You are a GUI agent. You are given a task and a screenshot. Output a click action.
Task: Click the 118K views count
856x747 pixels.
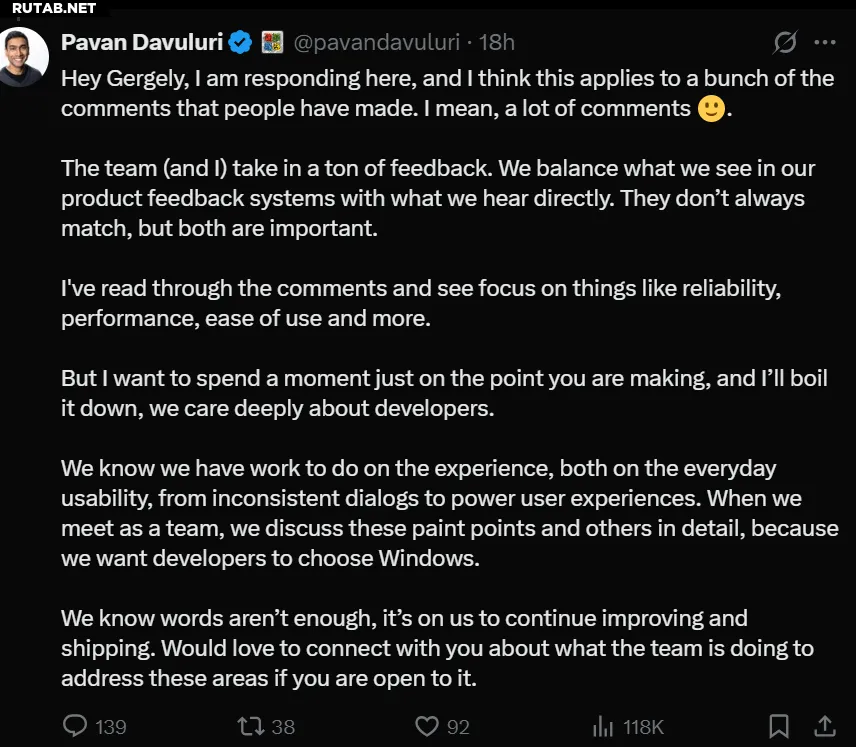pyautogui.click(x=643, y=726)
